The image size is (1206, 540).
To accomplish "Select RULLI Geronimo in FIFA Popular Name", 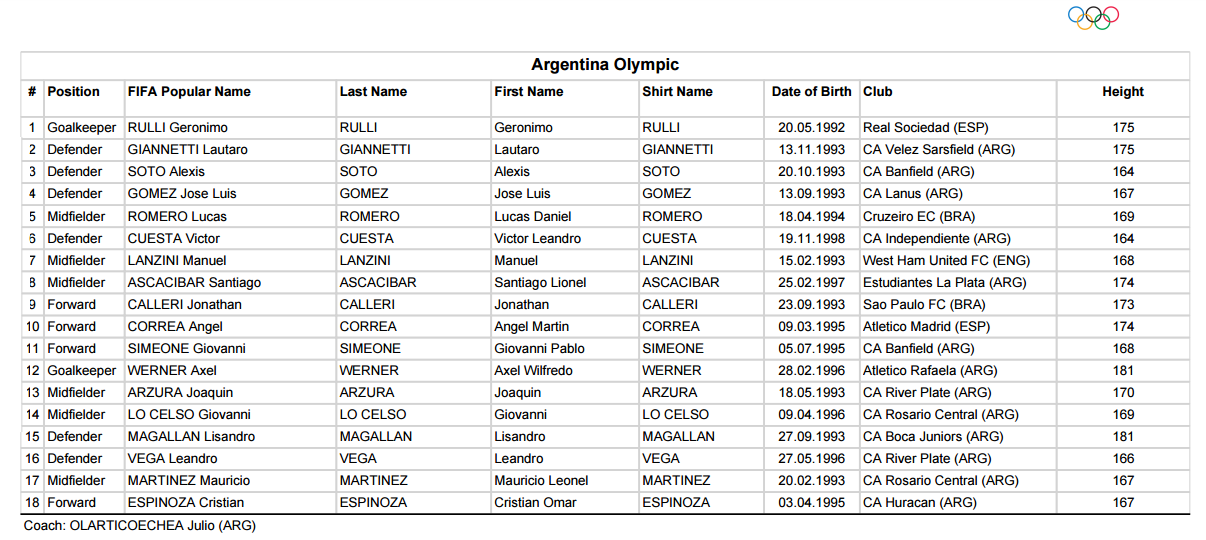I will 178,128.
